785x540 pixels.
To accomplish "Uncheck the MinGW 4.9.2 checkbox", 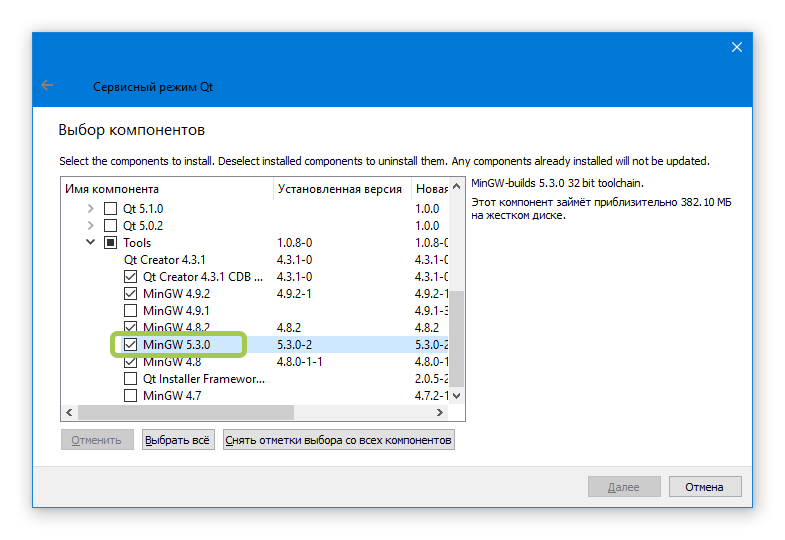I will coord(130,294).
